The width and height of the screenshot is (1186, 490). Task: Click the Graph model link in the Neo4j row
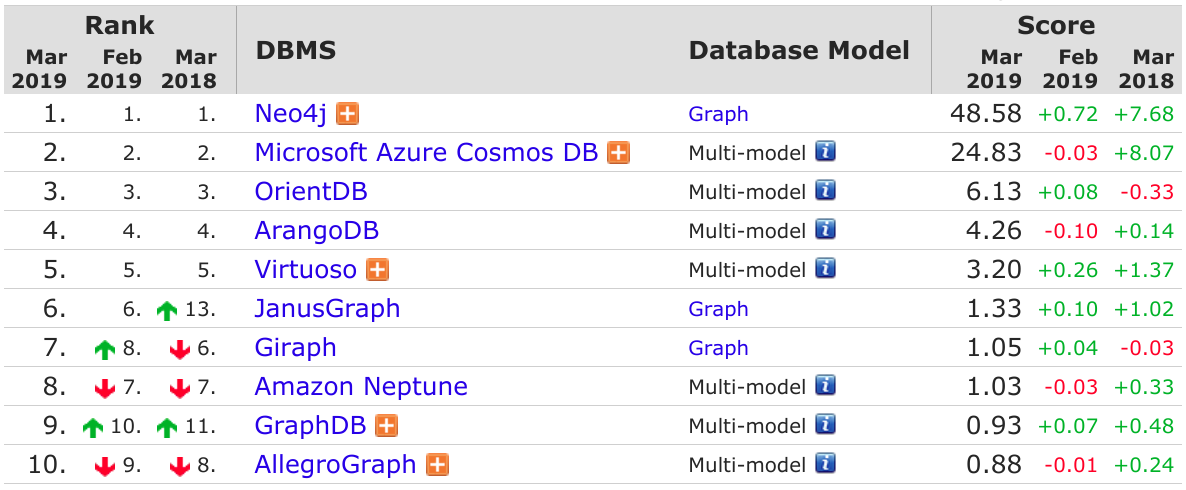click(718, 114)
